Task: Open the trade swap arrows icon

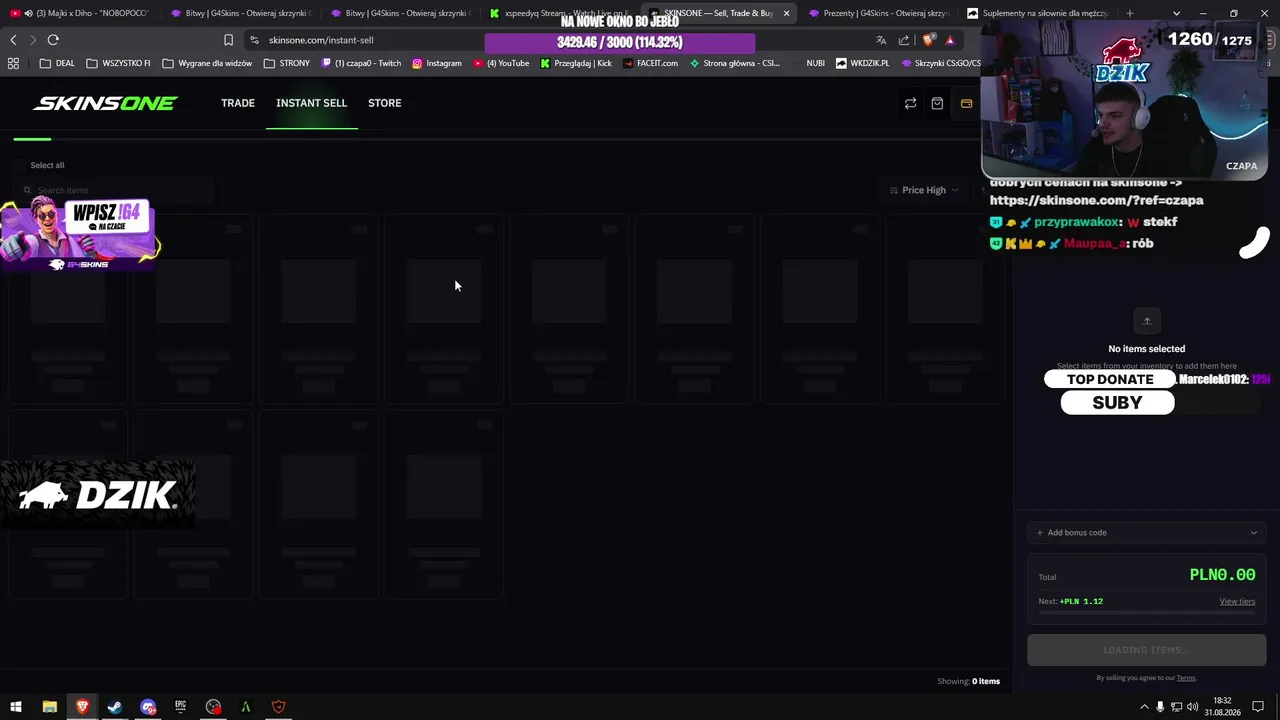Action: (x=910, y=103)
